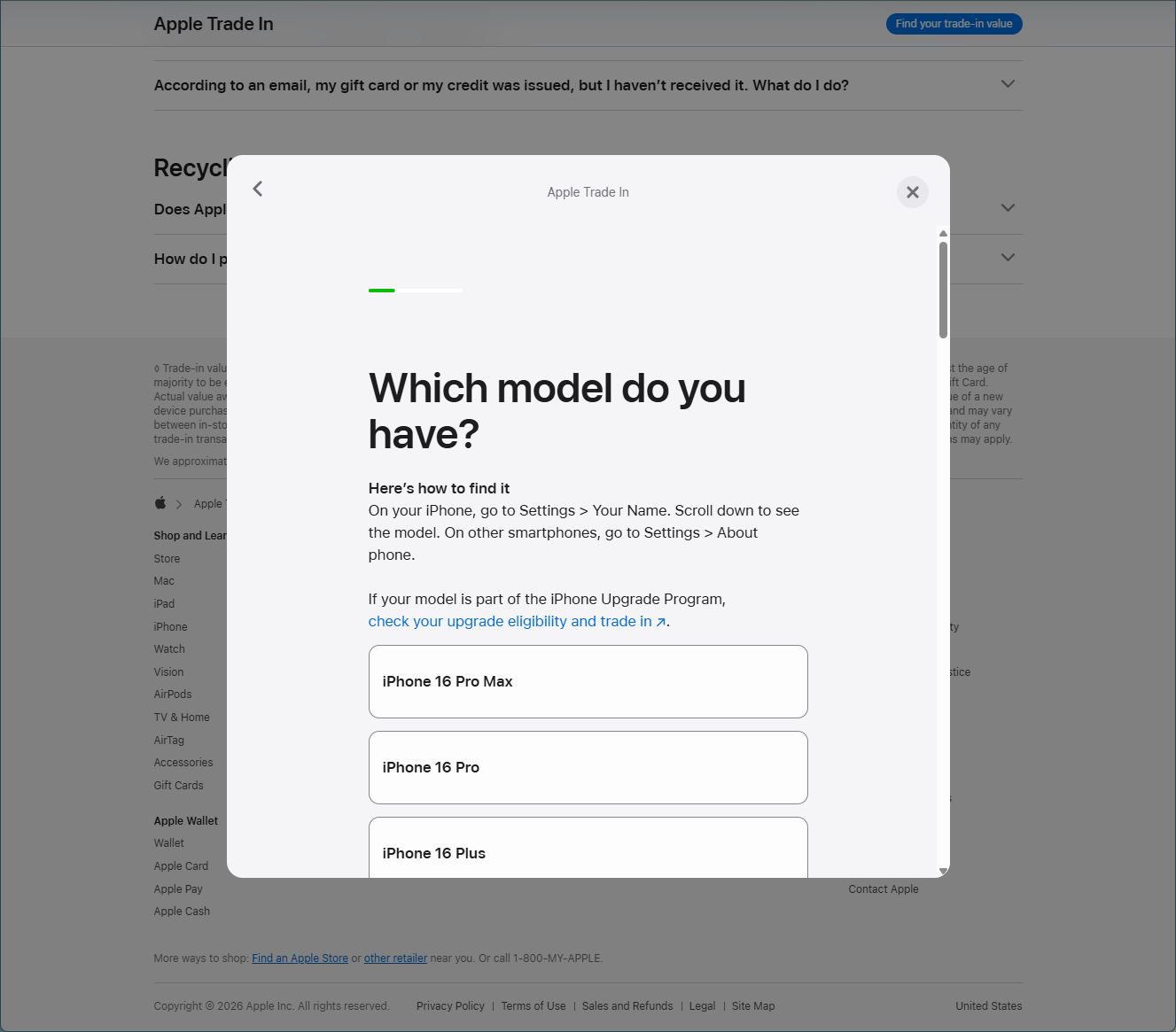Close the Apple Trade In dialog
Viewport: 1176px width, 1032px height.
pyautogui.click(x=912, y=192)
